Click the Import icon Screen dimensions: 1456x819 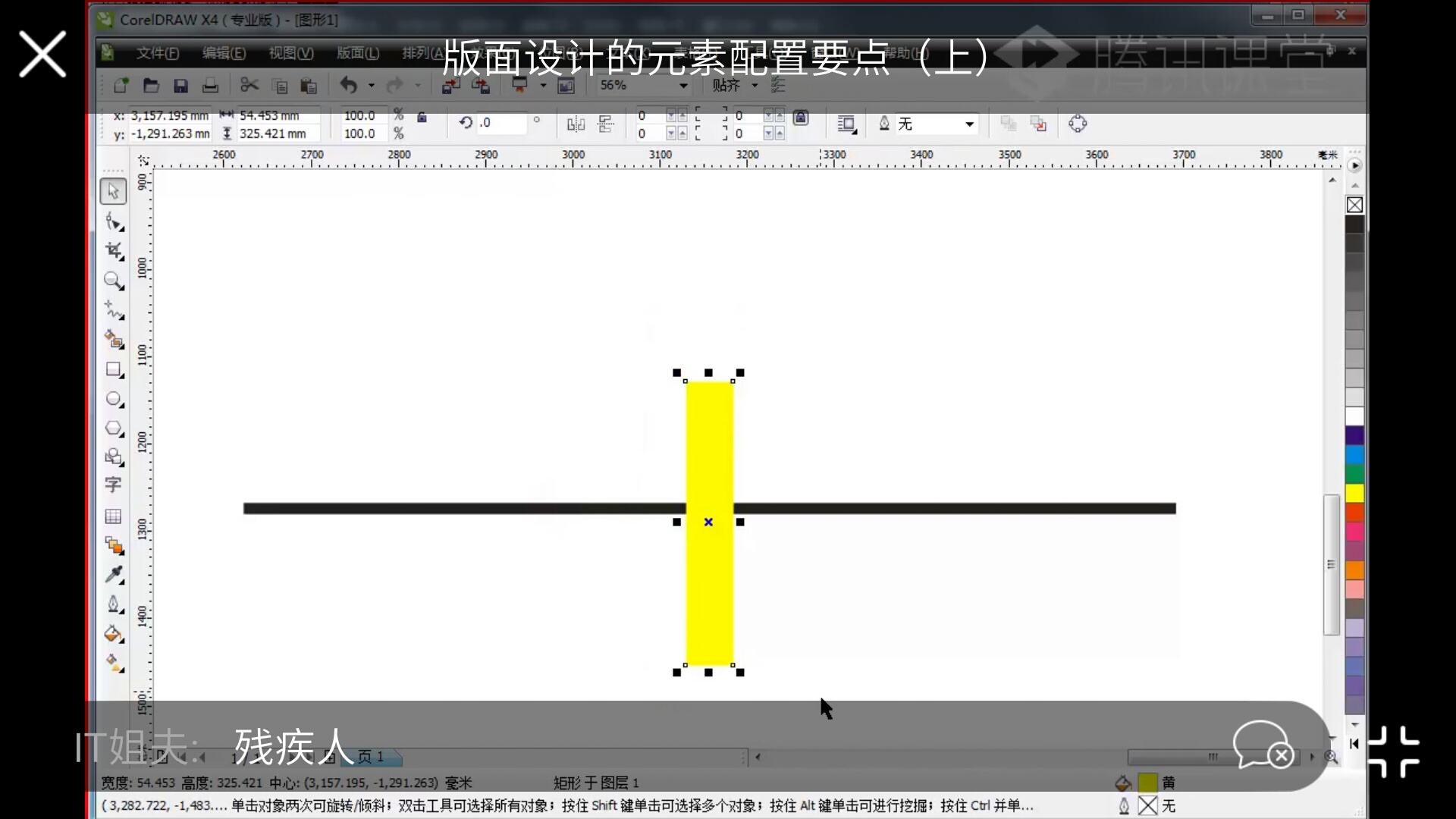point(451,85)
